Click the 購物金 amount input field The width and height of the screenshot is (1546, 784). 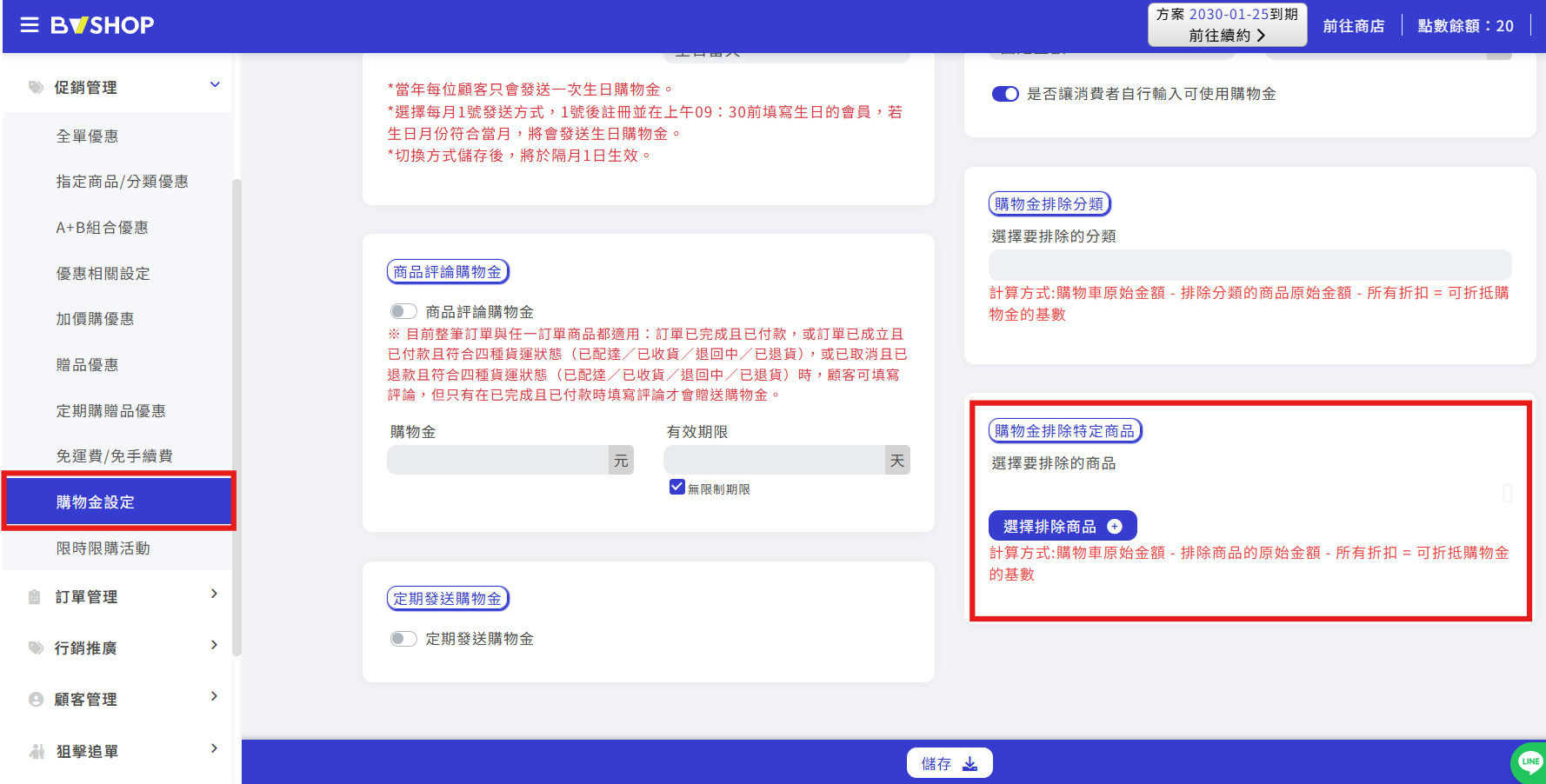tap(498, 460)
